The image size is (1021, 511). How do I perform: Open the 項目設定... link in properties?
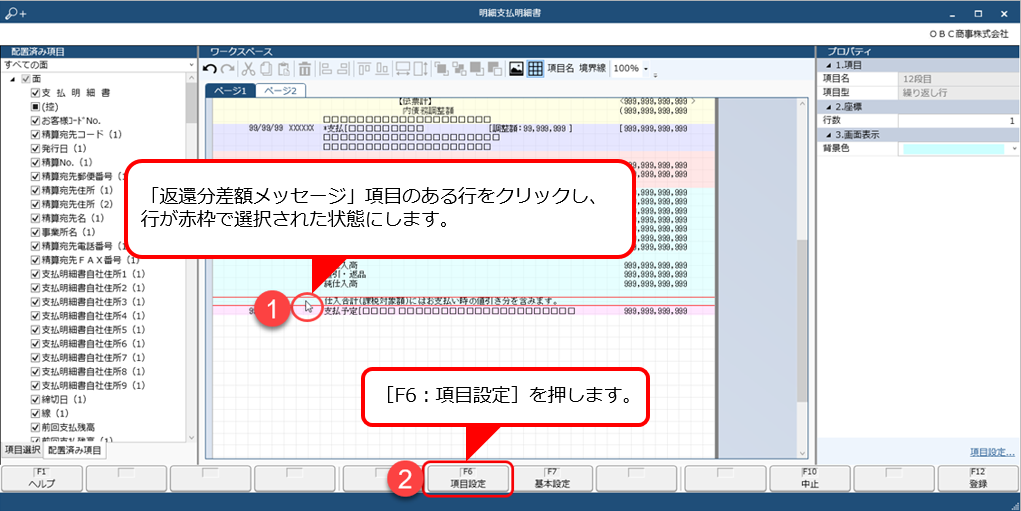click(x=992, y=452)
